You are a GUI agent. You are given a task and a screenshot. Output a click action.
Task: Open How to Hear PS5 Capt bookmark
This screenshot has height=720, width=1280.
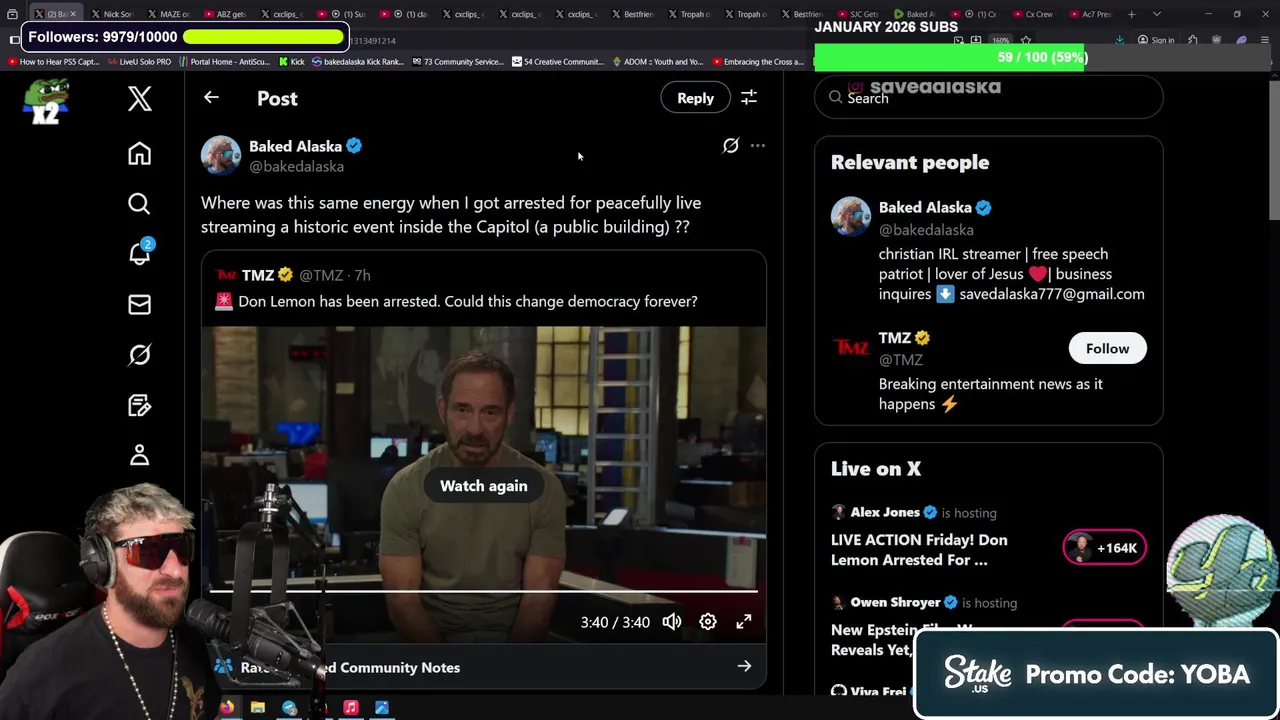point(54,62)
